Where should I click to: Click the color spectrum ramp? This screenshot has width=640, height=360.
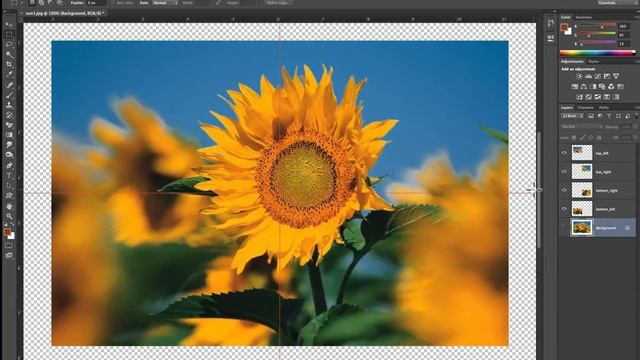pos(598,53)
